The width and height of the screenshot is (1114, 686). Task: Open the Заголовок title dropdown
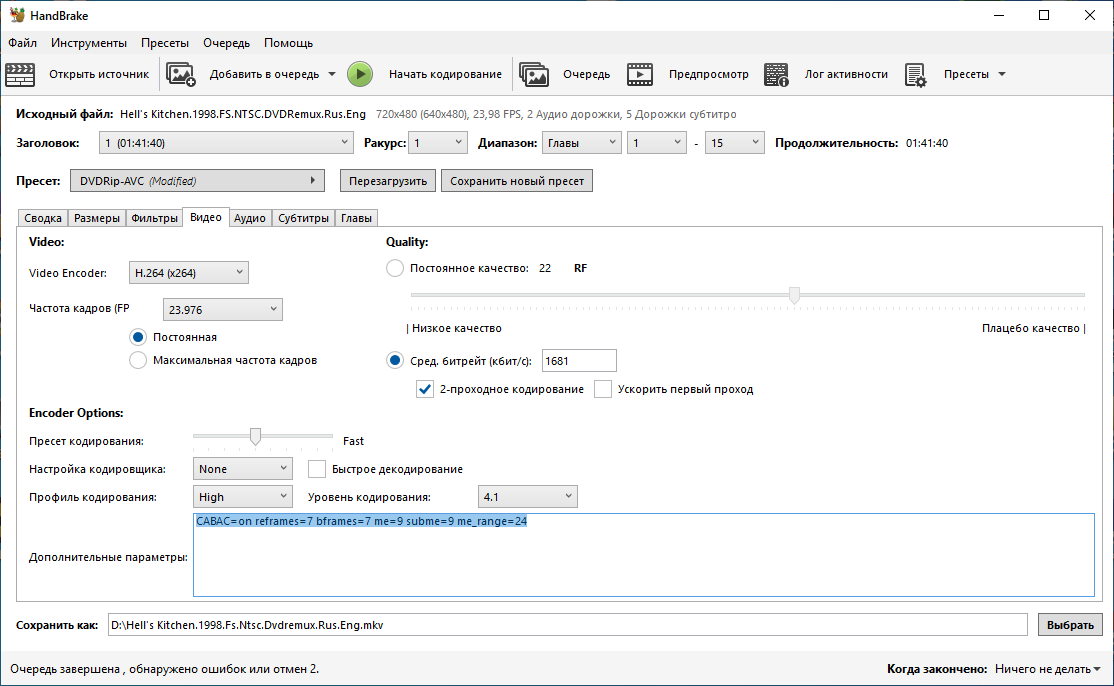(226, 143)
